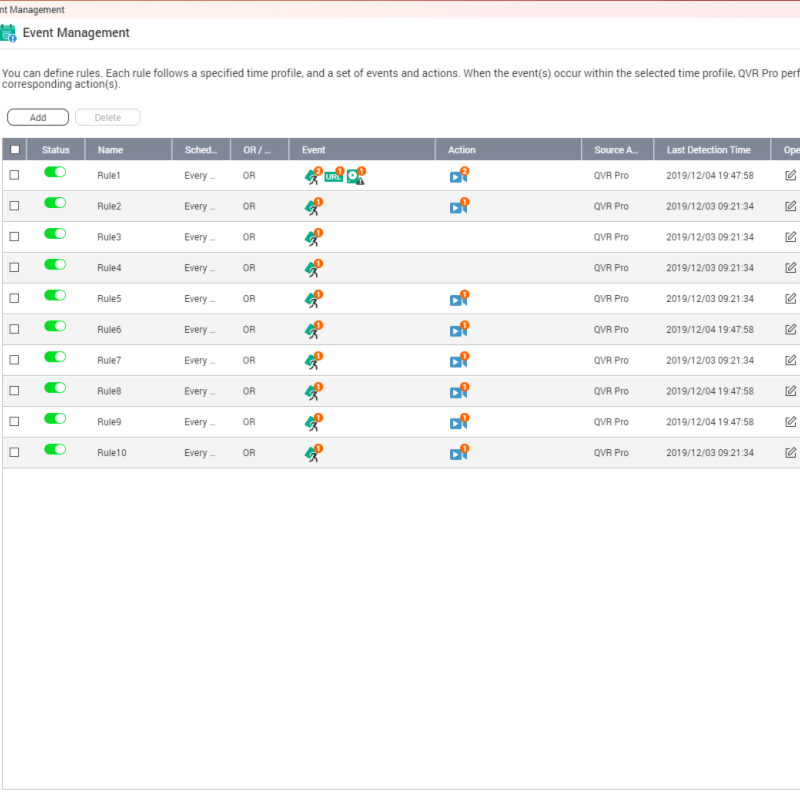Screen dimensions: 800x800
Task: Click the Delete button
Action: tap(107, 117)
